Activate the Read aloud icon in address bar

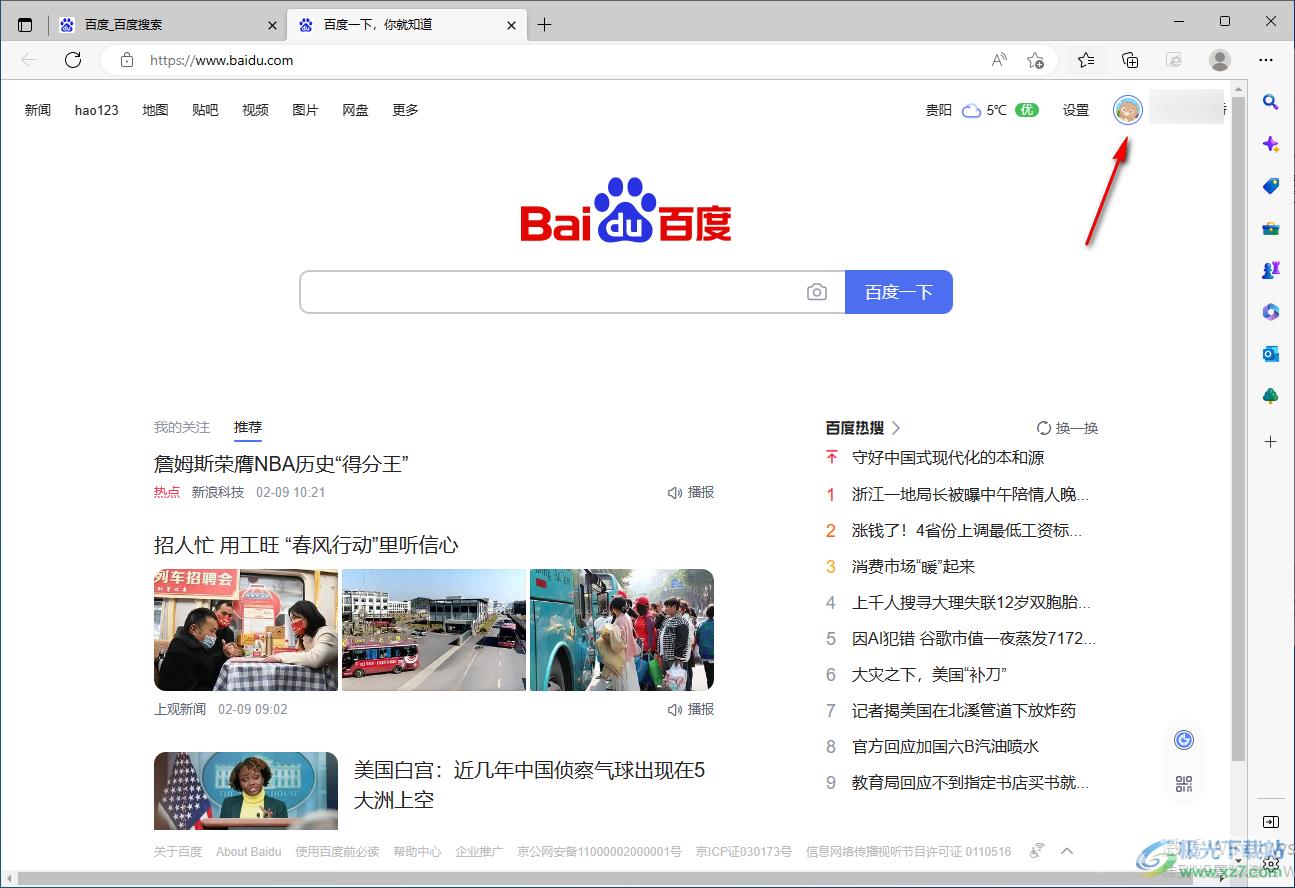(x=999, y=60)
